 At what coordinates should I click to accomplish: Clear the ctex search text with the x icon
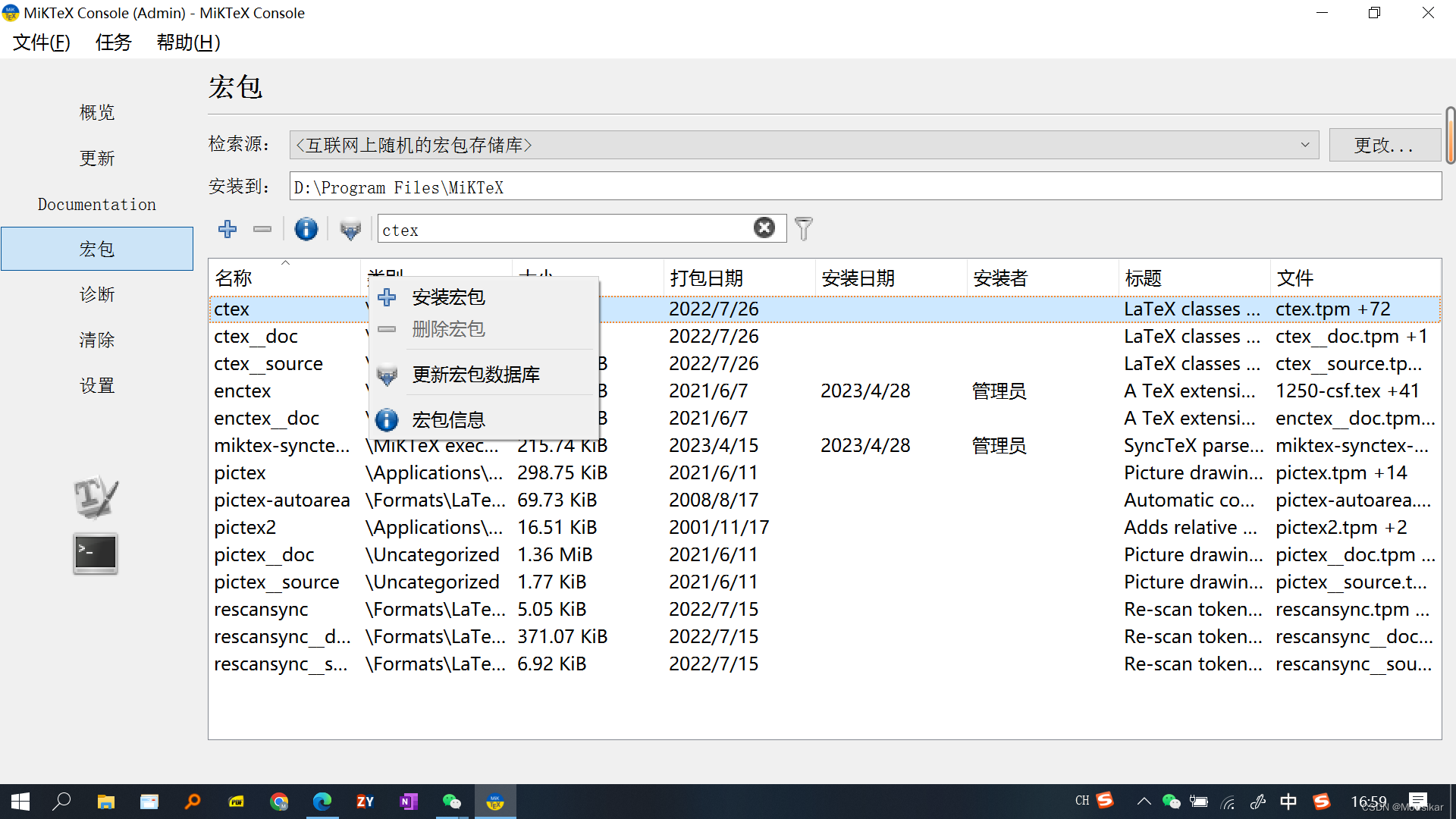coord(764,227)
